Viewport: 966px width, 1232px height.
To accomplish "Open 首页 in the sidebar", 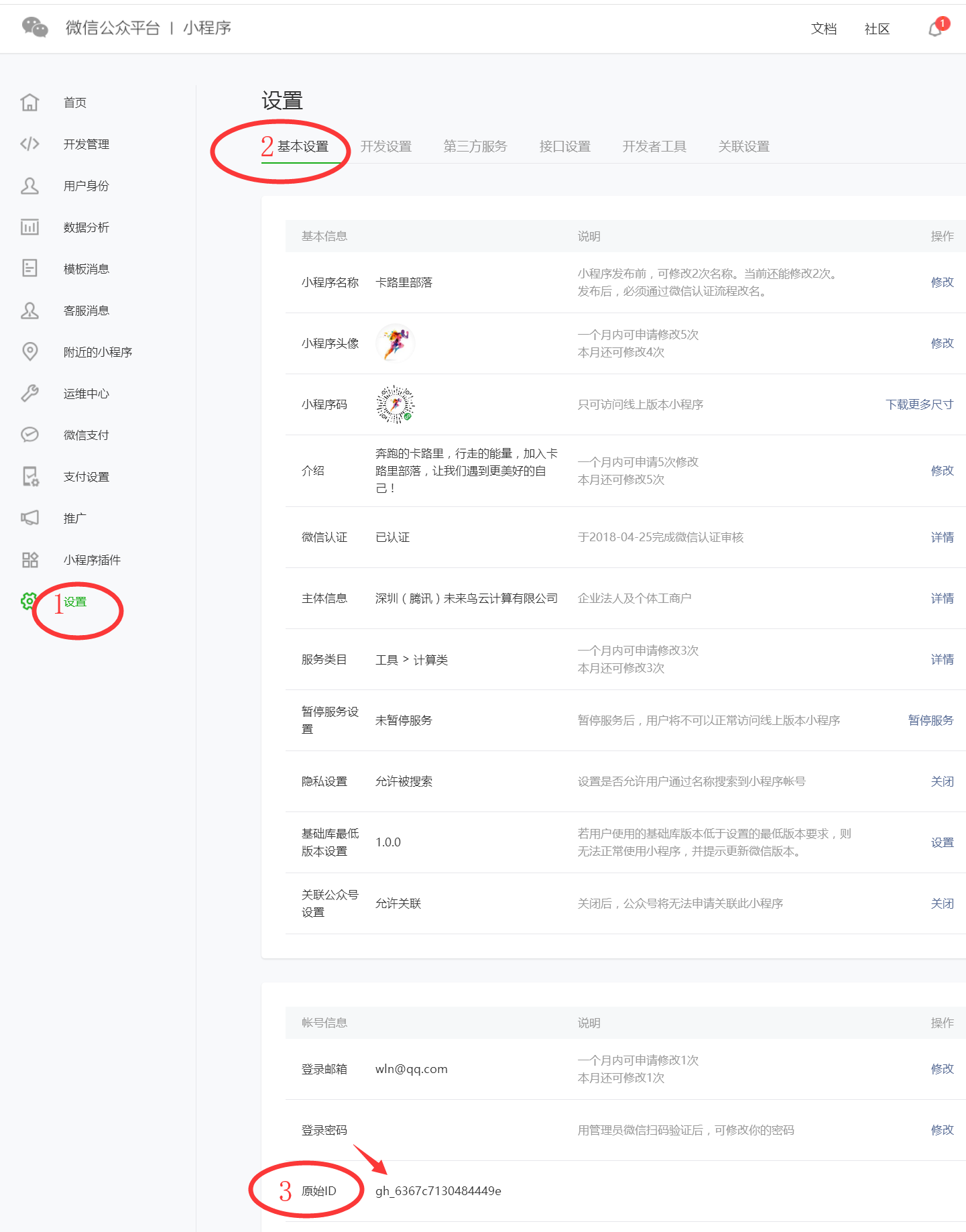I will point(74,103).
